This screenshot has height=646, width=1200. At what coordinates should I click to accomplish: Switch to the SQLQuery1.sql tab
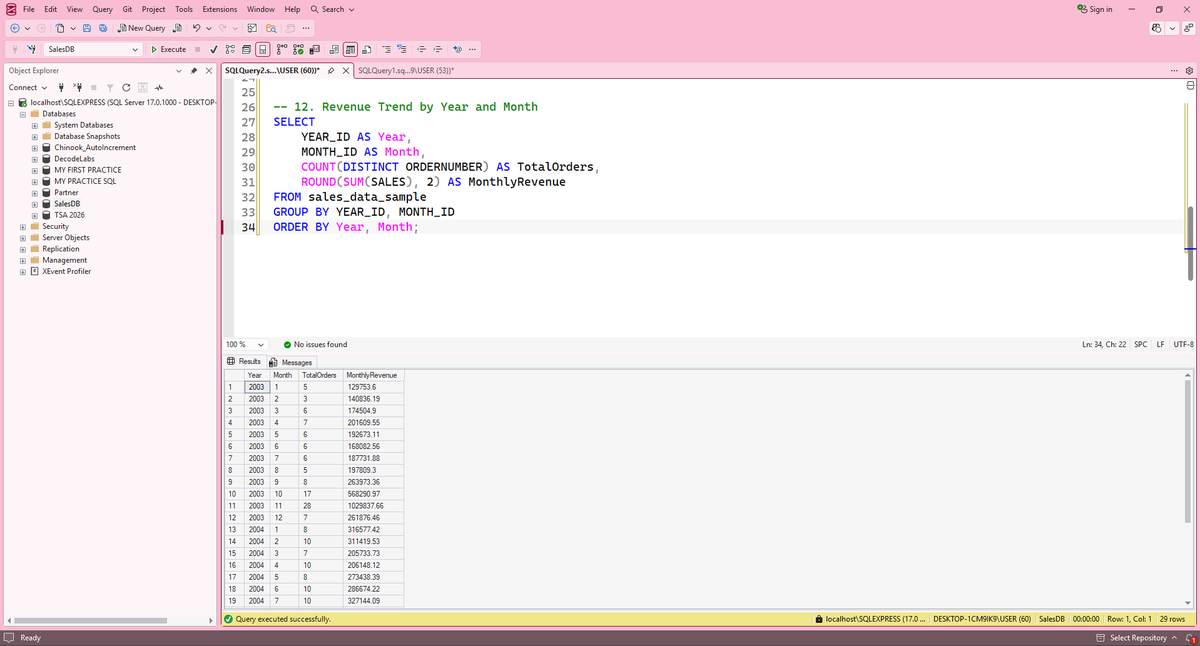(x=405, y=71)
